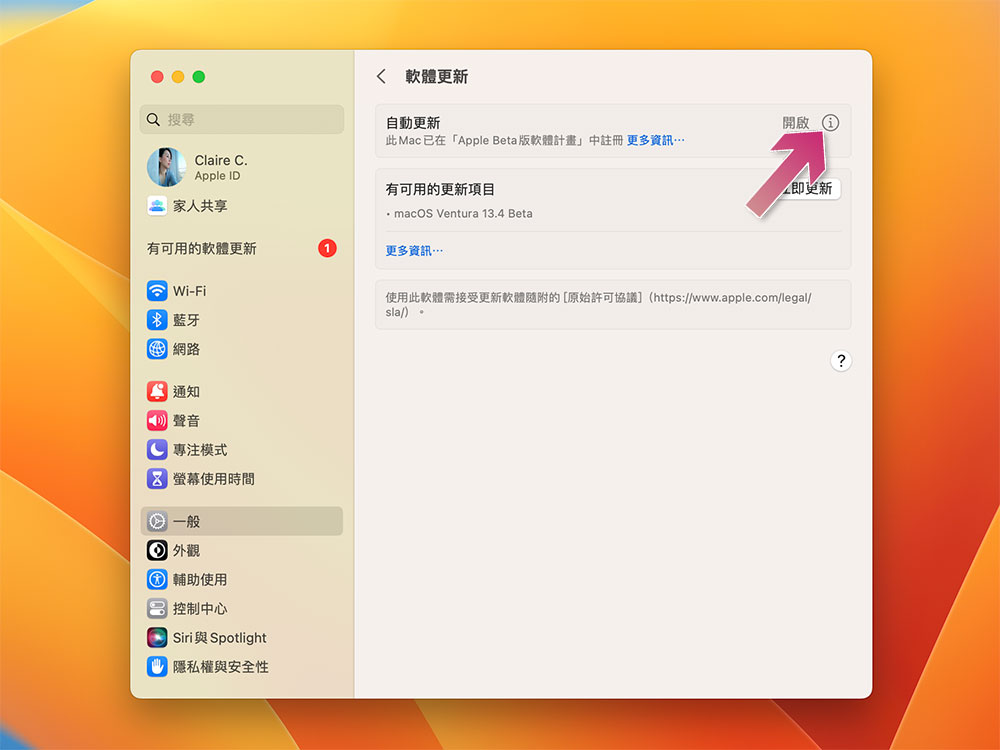The width and height of the screenshot is (1000, 750).
Task: Click the 搜尋 search field
Action: (242, 119)
